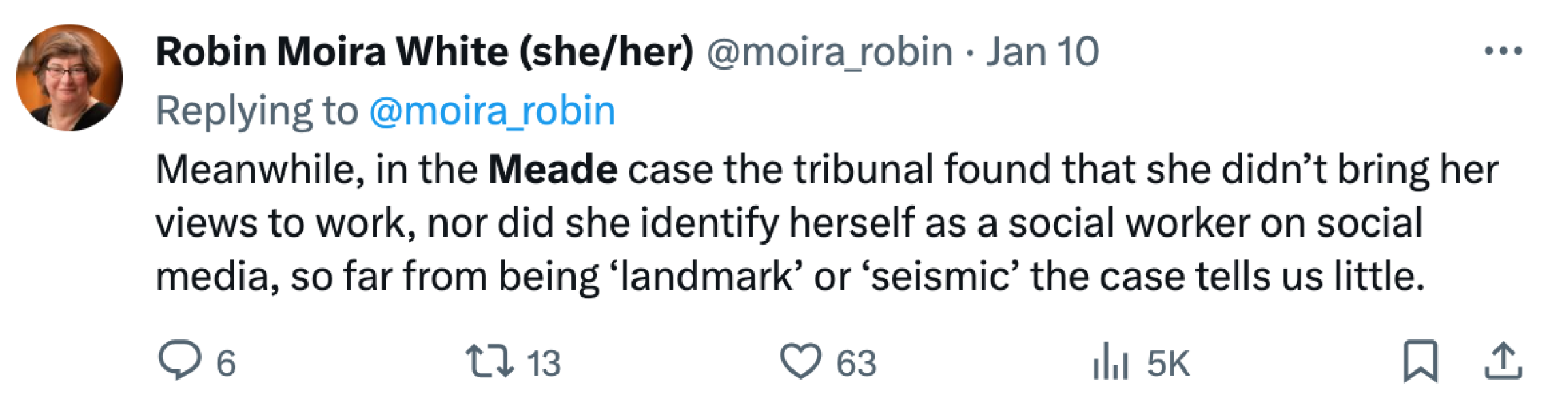Open Robin Moira White's profile picture
The width and height of the screenshot is (1568, 409).
(69, 77)
